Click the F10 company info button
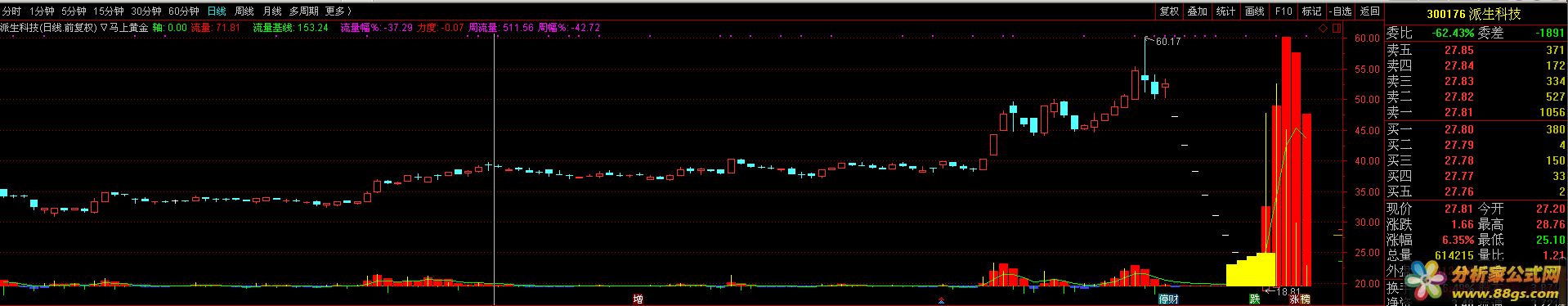 pos(1284,11)
